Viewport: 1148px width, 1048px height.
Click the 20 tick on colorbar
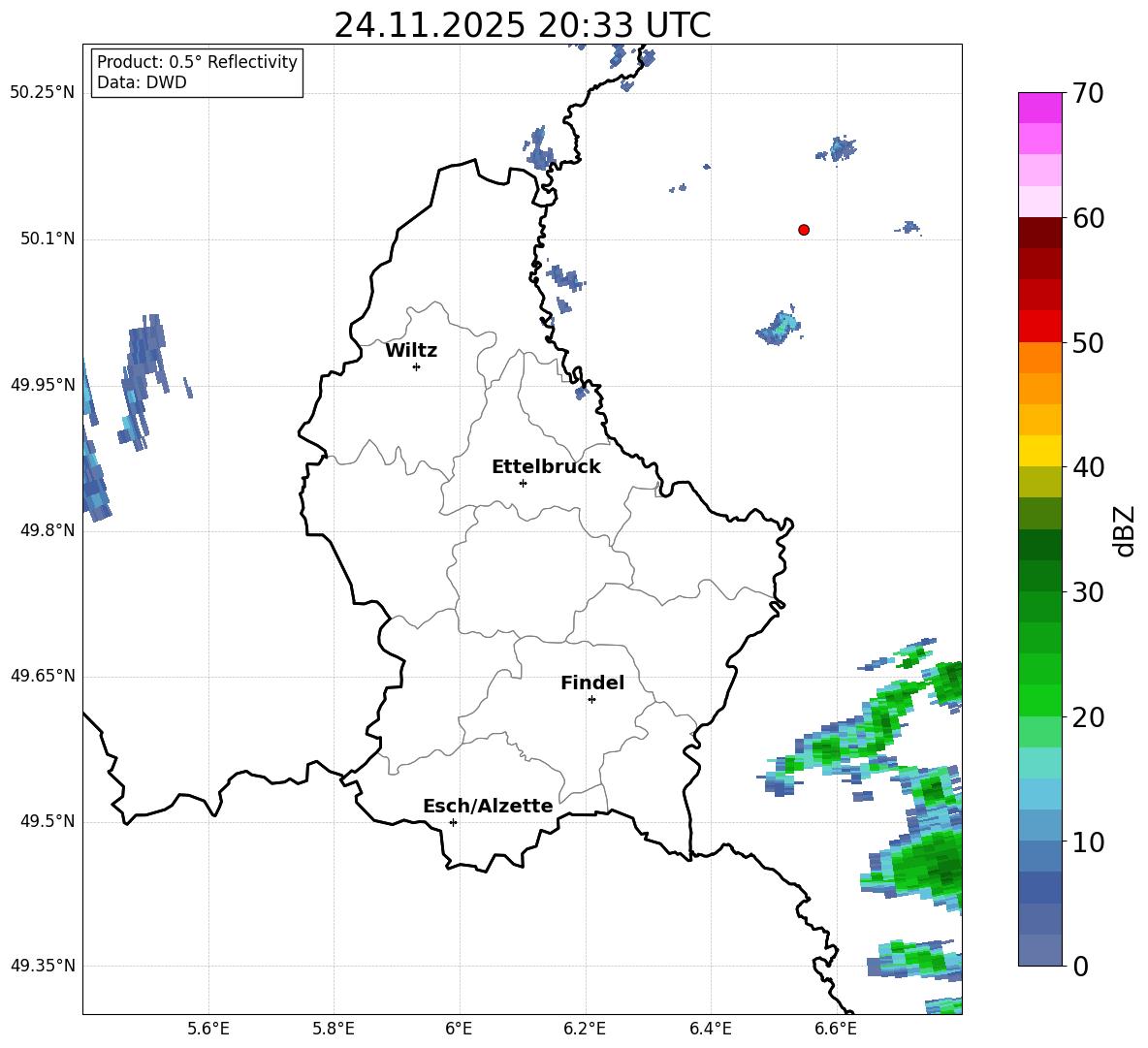(1087, 716)
